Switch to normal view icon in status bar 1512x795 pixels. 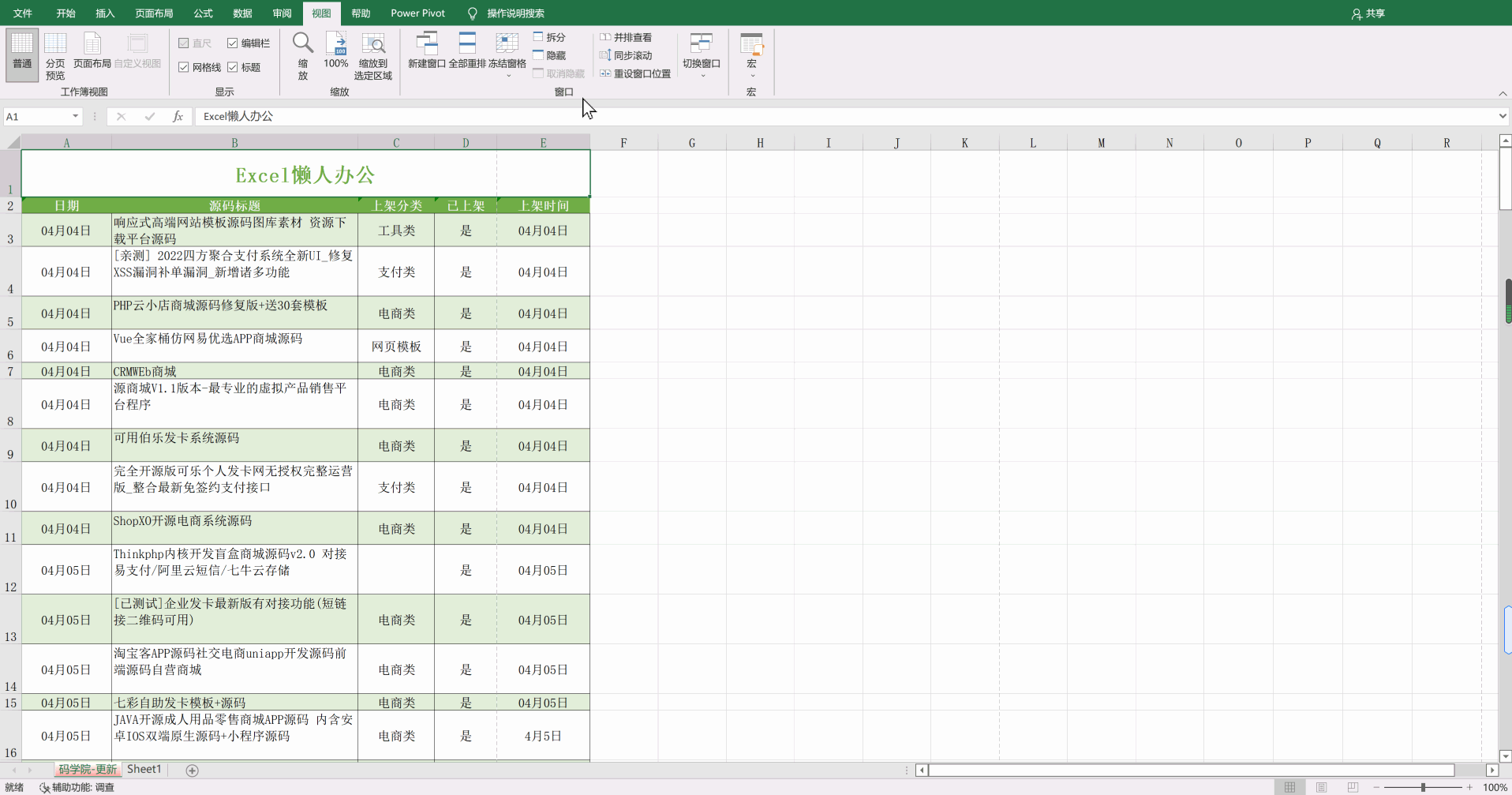(x=1289, y=787)
